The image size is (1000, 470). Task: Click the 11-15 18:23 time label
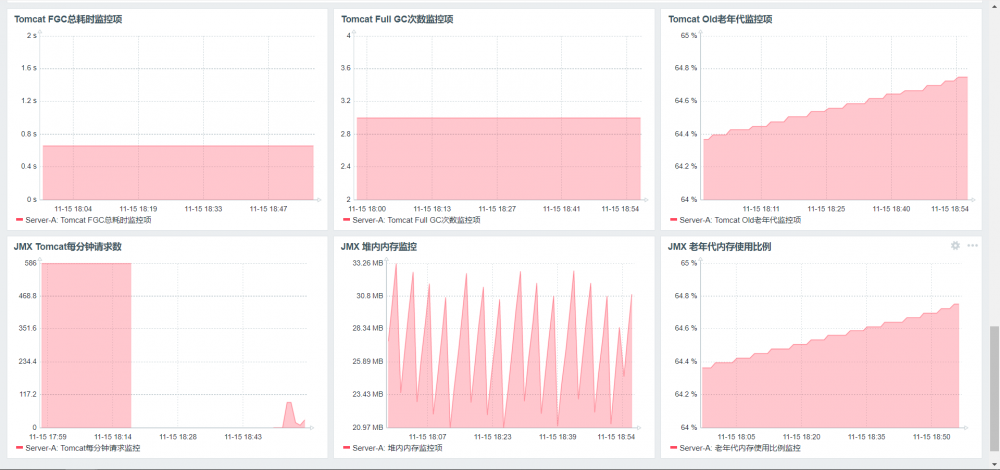493,437
